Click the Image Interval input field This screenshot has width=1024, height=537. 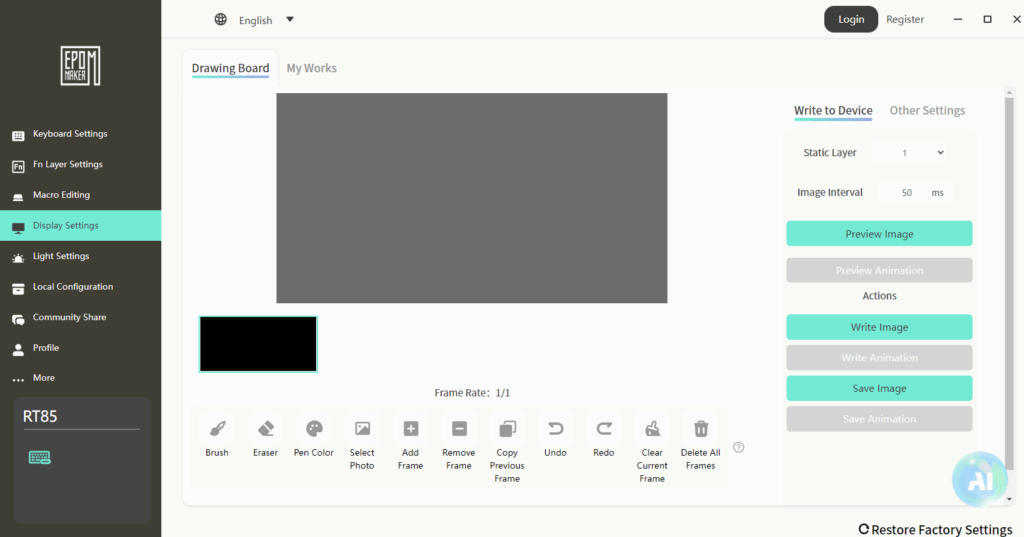click(907, 192)
